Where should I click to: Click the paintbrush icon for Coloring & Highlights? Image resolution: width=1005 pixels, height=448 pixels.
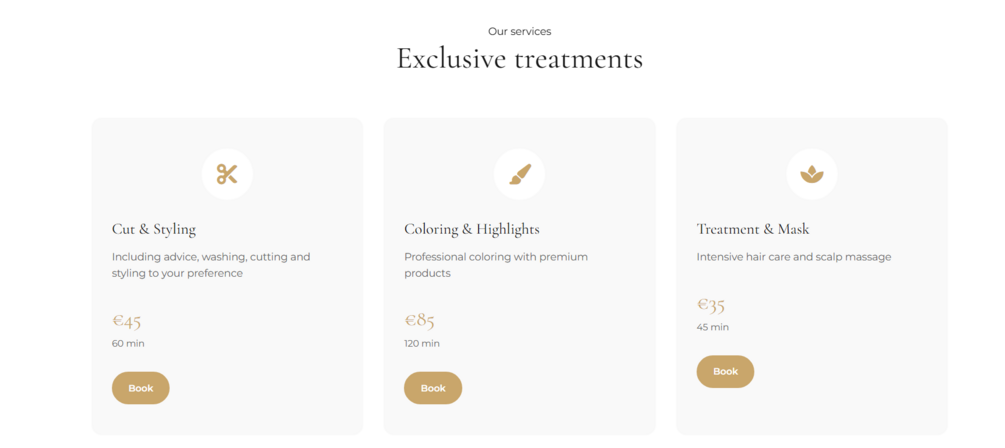pyautogui.click(x=519, y=174)
